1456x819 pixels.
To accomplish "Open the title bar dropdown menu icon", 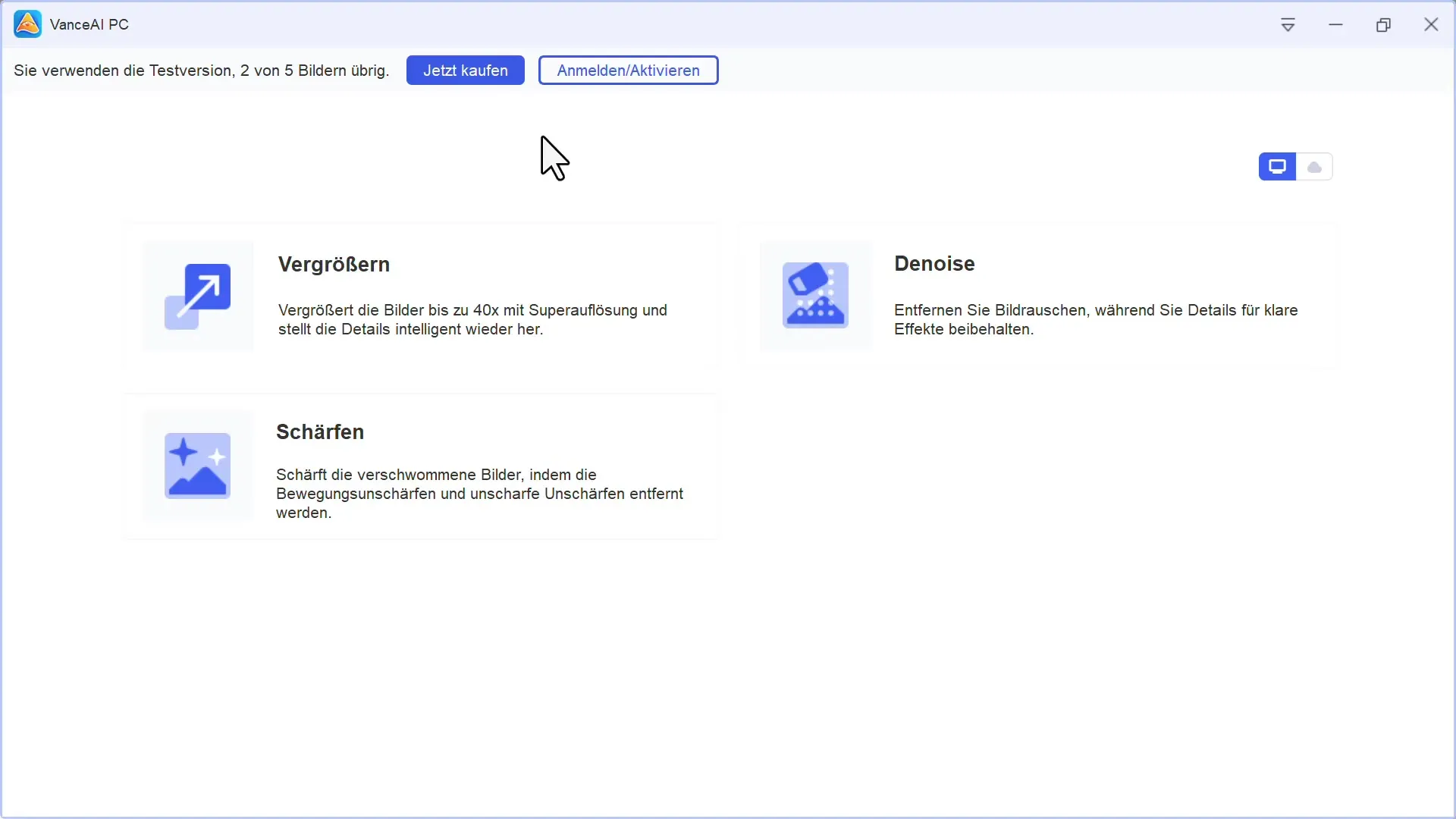I will coord(1288,25).
